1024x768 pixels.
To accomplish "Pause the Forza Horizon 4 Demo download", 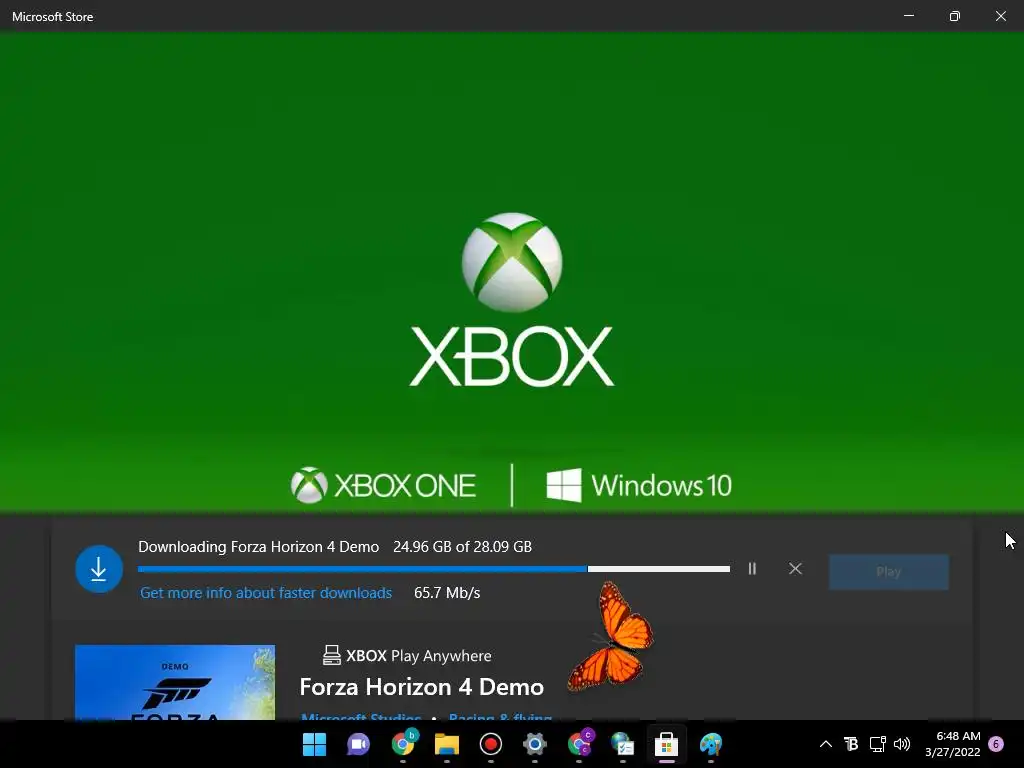I will coord(752,569).
